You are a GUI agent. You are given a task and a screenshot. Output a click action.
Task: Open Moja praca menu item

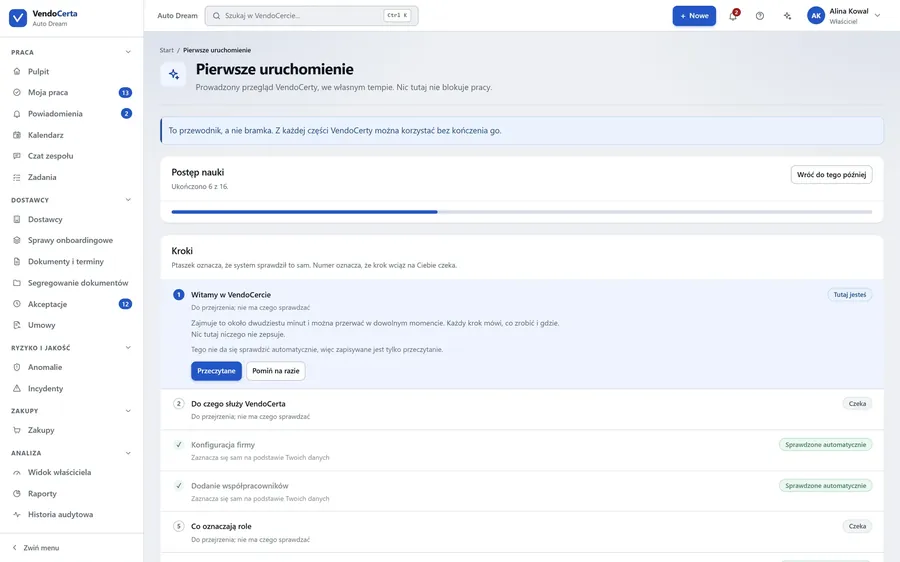(x=71, y=92)
